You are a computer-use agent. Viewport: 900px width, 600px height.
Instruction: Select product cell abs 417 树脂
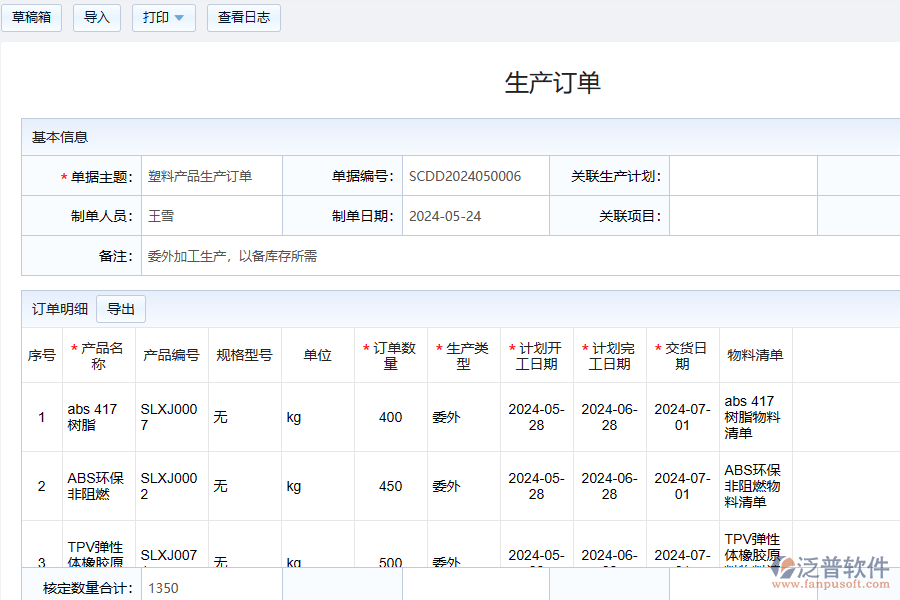pyautogui.click(x=99, y=417)
